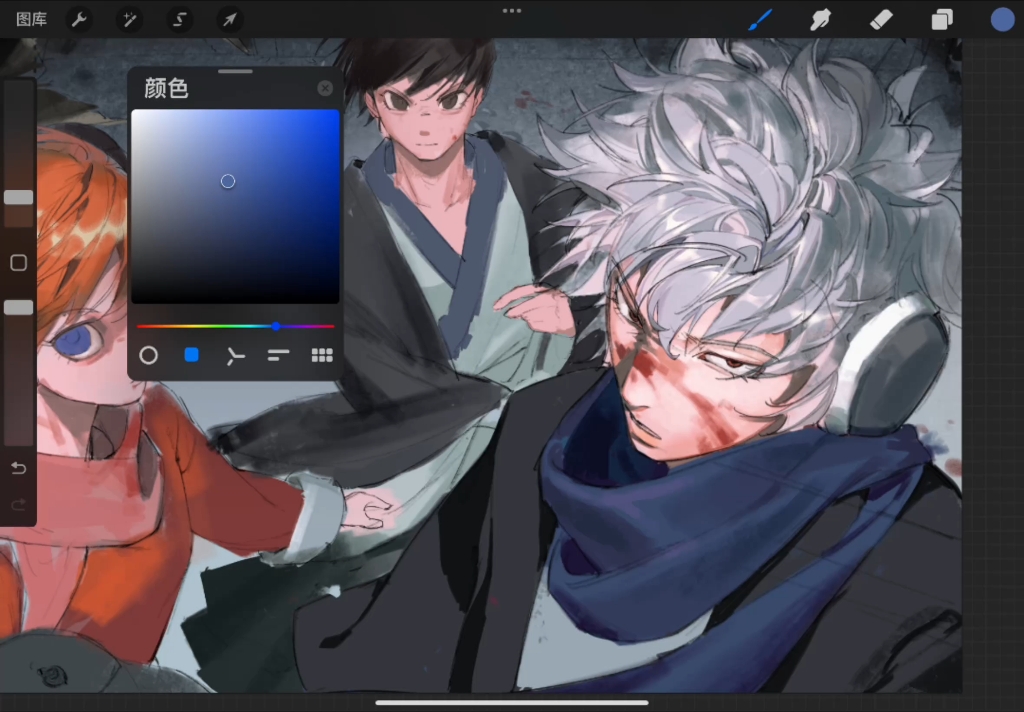Close the 颜色 color panel
This screenshot has width=1024, height=712.
coord(325,88)
